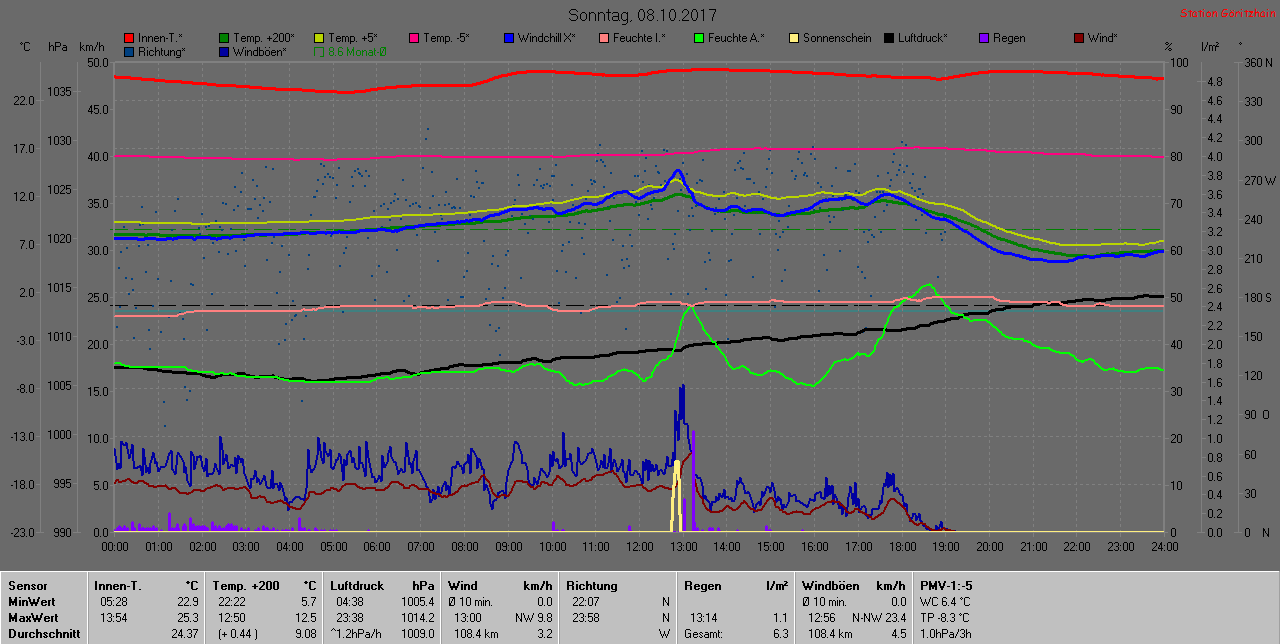Click the Innen-T. average value 24.37
The height and width of the screenshot is (644, 1280).
185,633
